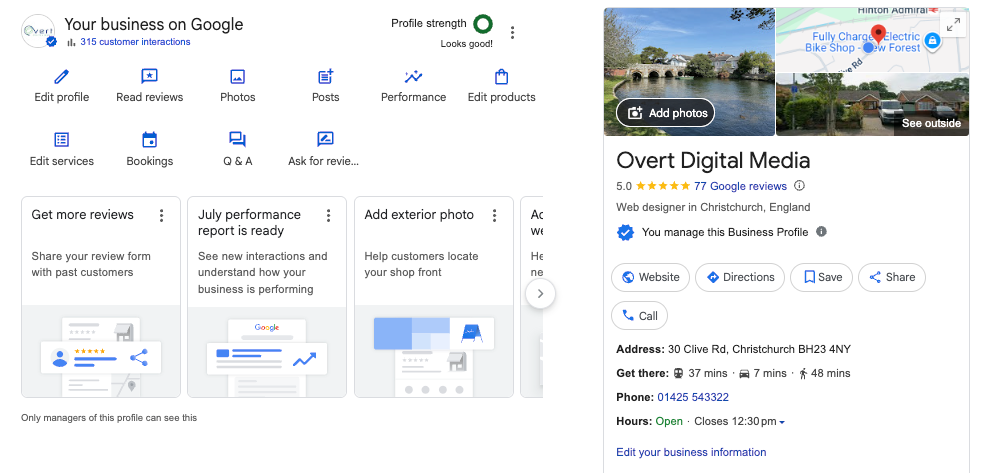Open options menu on Add exterior photo card
This screenshot has width=987, height=473.
click(494, 215)
